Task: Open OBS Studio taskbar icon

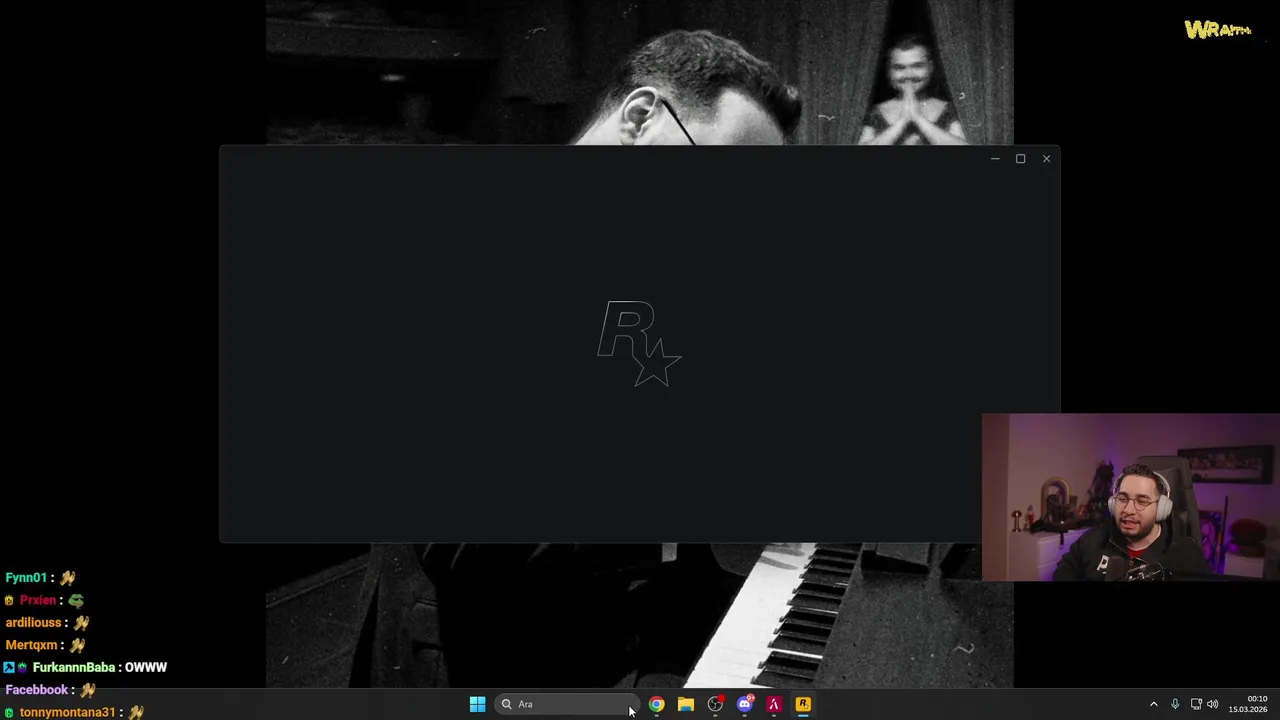Action: (x=715, y=704)
